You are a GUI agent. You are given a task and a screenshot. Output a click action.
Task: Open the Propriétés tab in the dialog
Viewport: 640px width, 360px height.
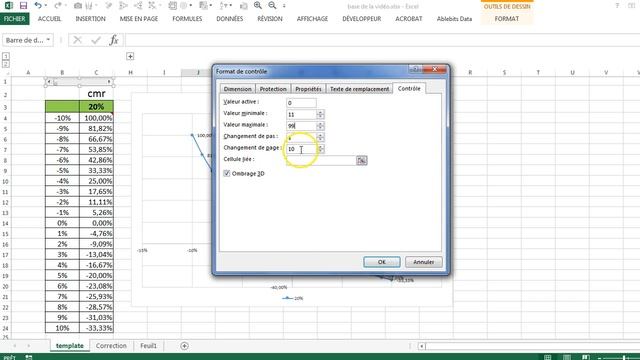(308, 89)
